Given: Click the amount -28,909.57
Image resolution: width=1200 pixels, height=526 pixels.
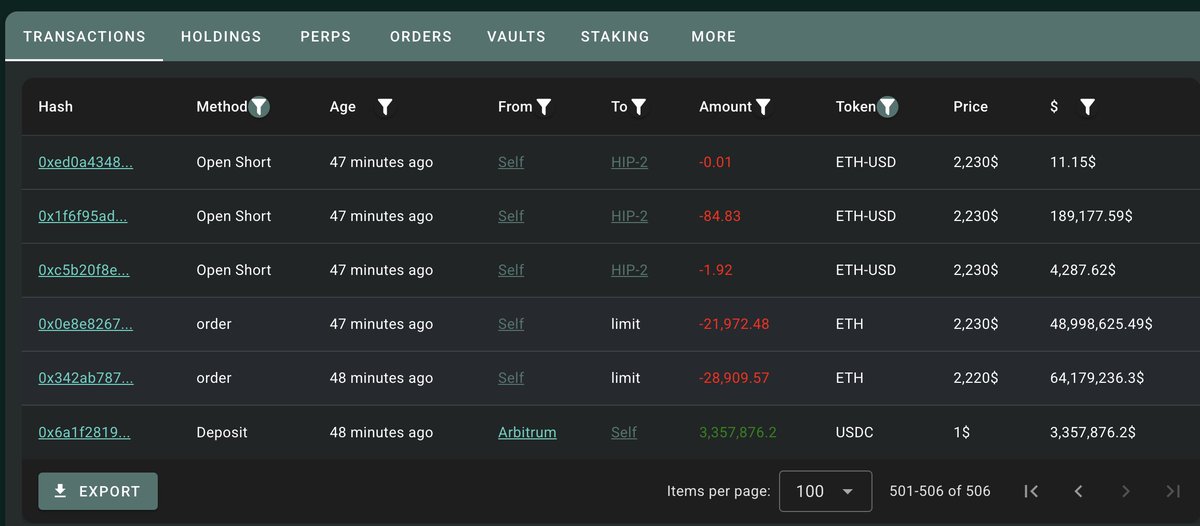Looking at the screenshot, I should pos(734,378).
